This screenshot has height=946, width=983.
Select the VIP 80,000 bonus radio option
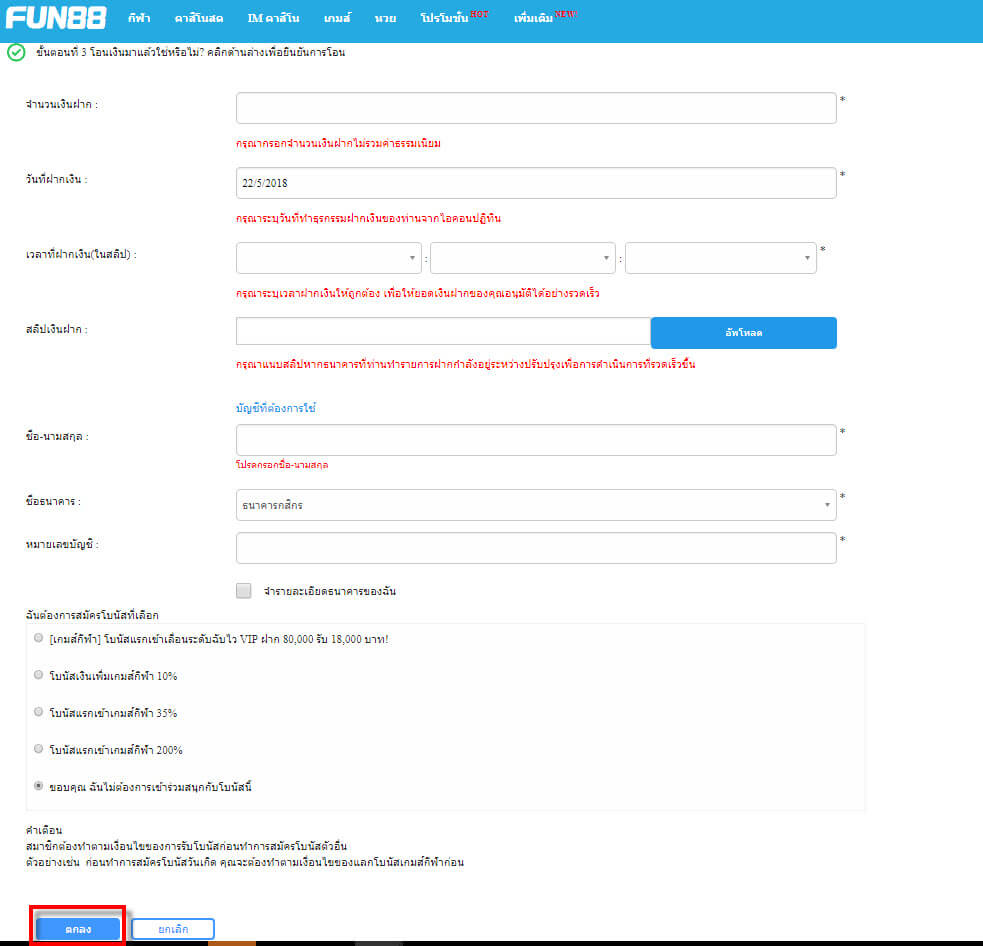(38, 638)
